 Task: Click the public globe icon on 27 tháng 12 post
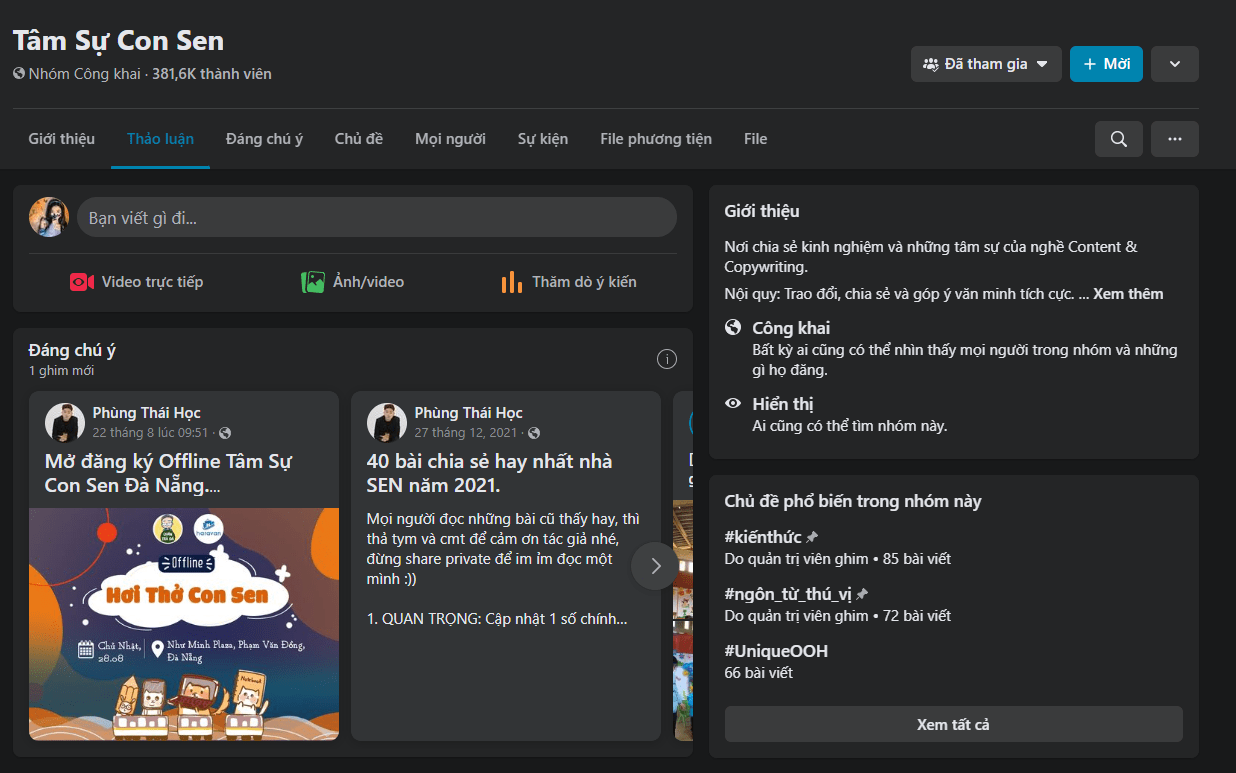coord(534,433)
